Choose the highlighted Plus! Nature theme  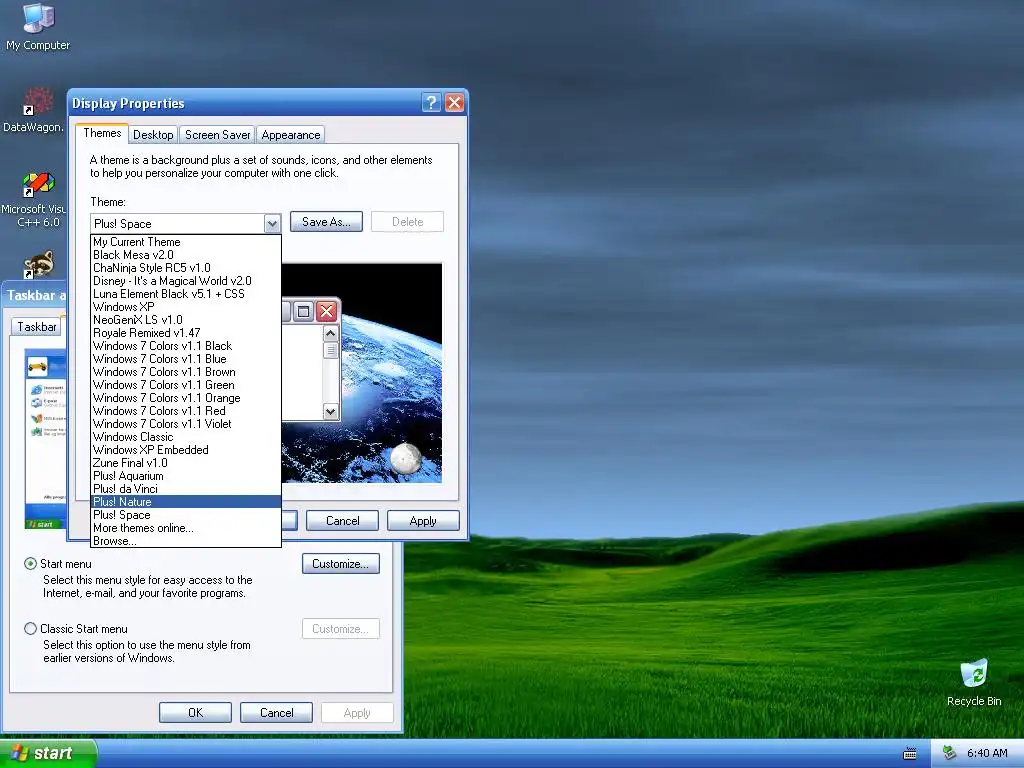[185, 502]
